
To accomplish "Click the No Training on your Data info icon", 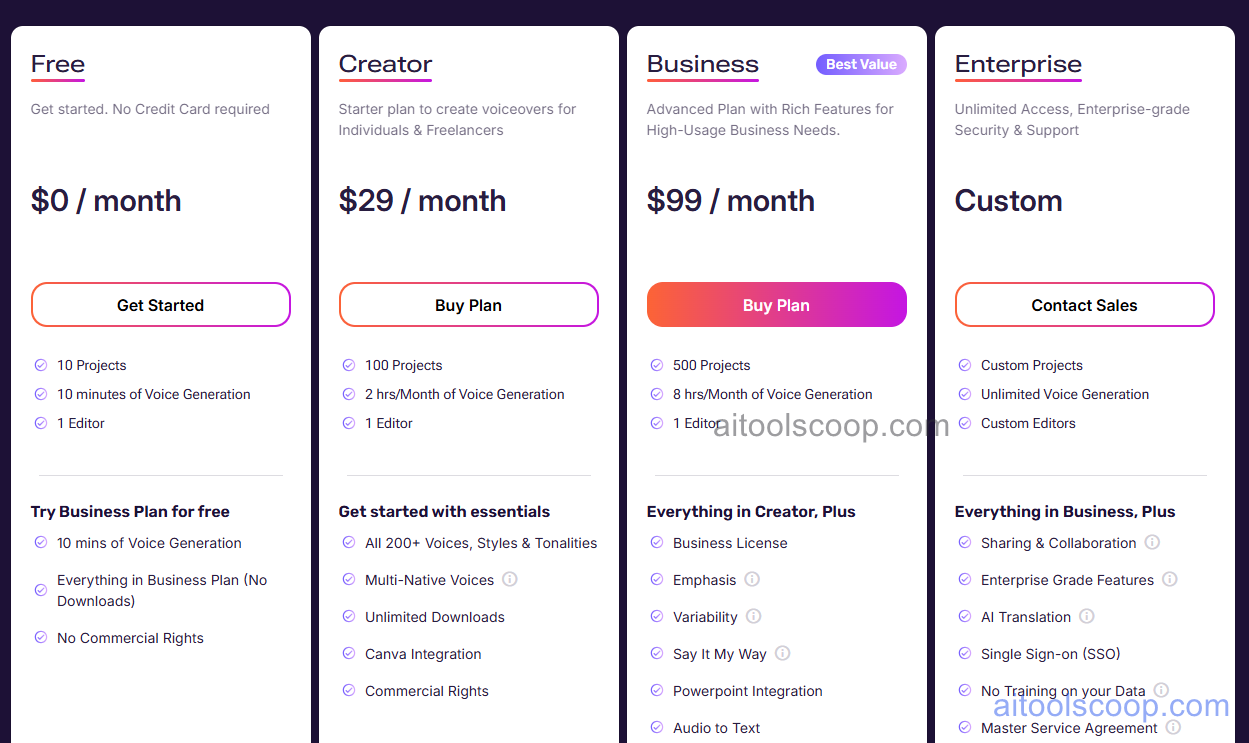I will (1161, 689).
